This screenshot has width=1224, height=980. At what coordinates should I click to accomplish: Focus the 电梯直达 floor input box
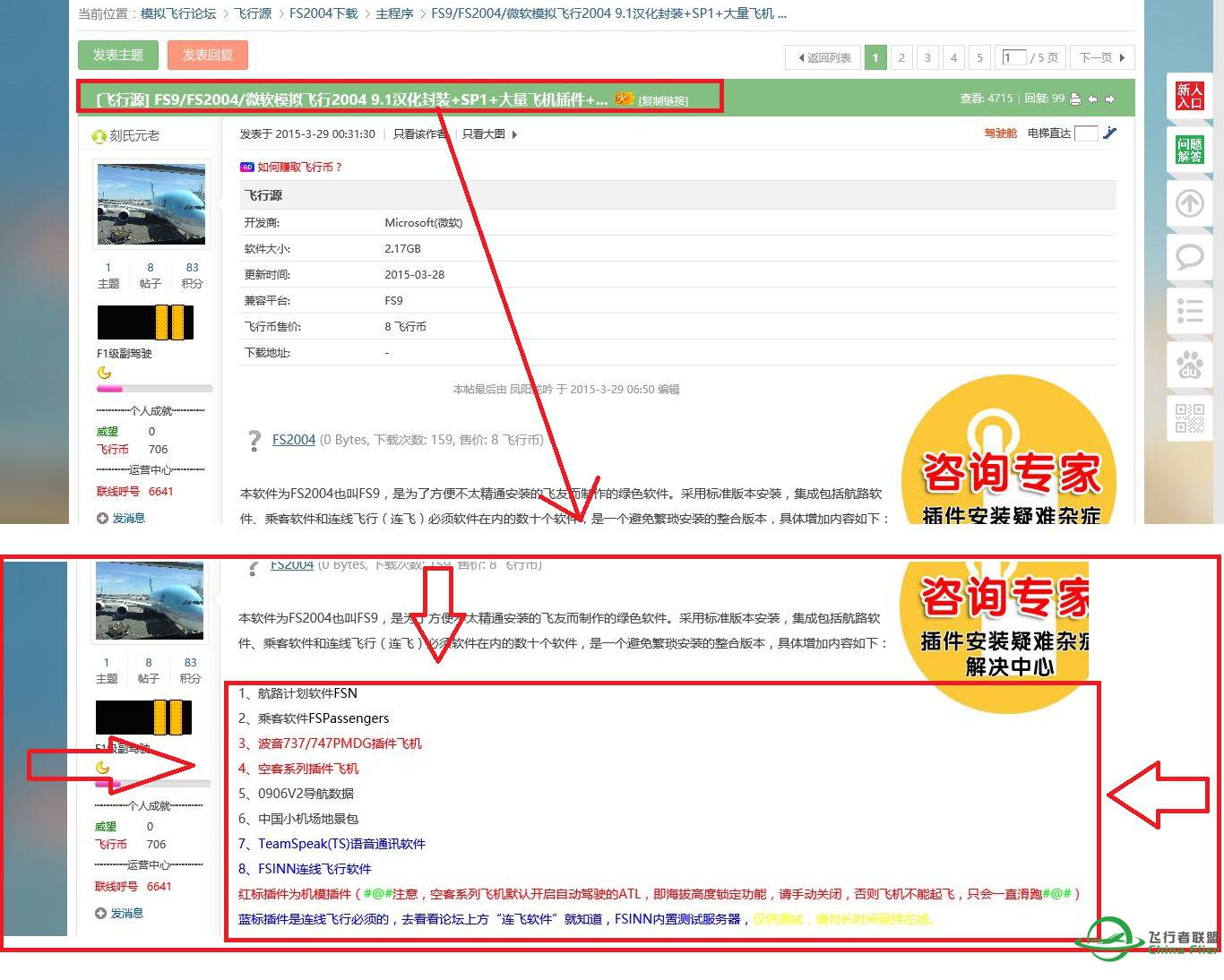[1086, 133]
